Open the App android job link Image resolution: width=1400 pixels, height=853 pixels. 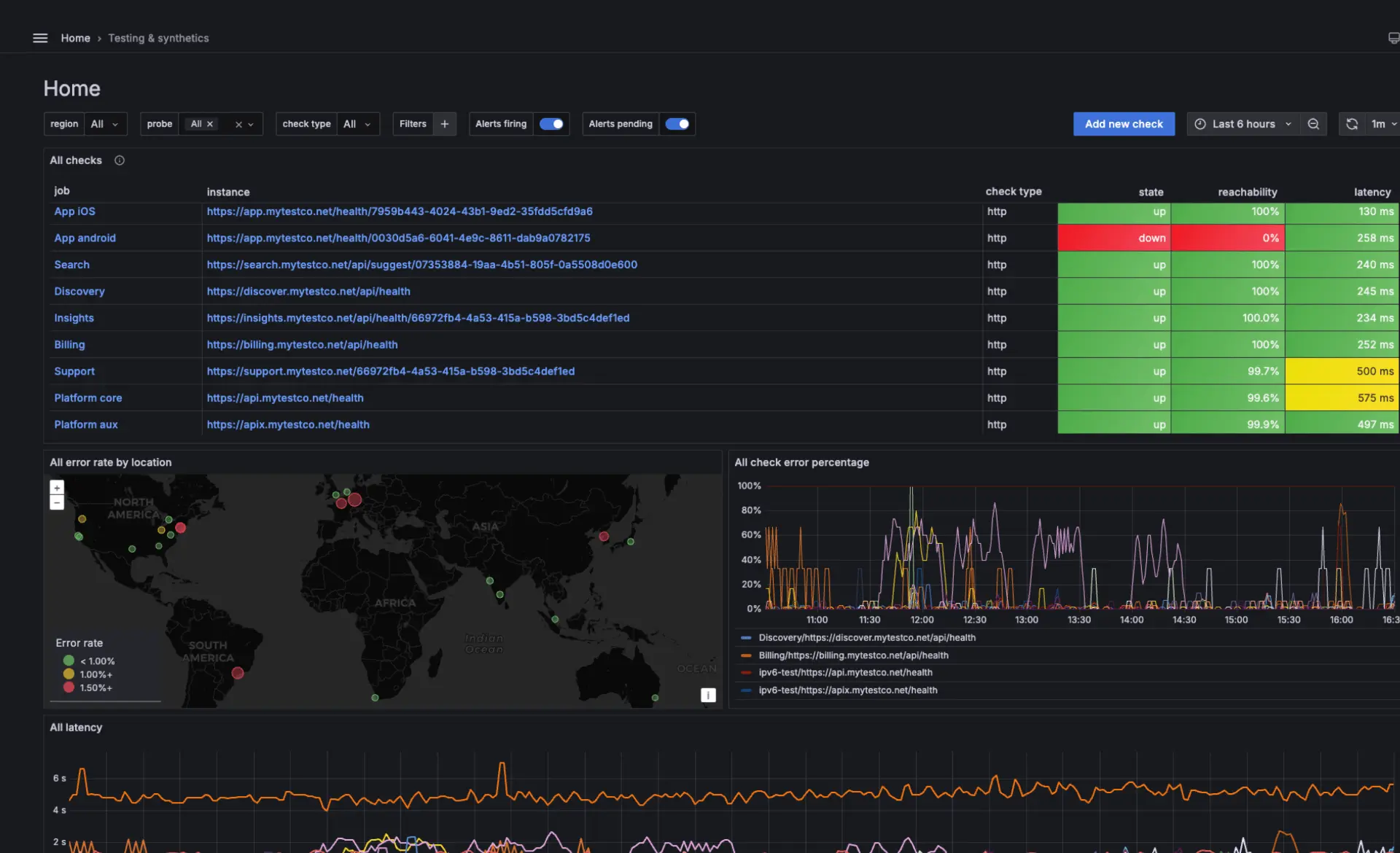pyautogui.click(x=85, y=238)
